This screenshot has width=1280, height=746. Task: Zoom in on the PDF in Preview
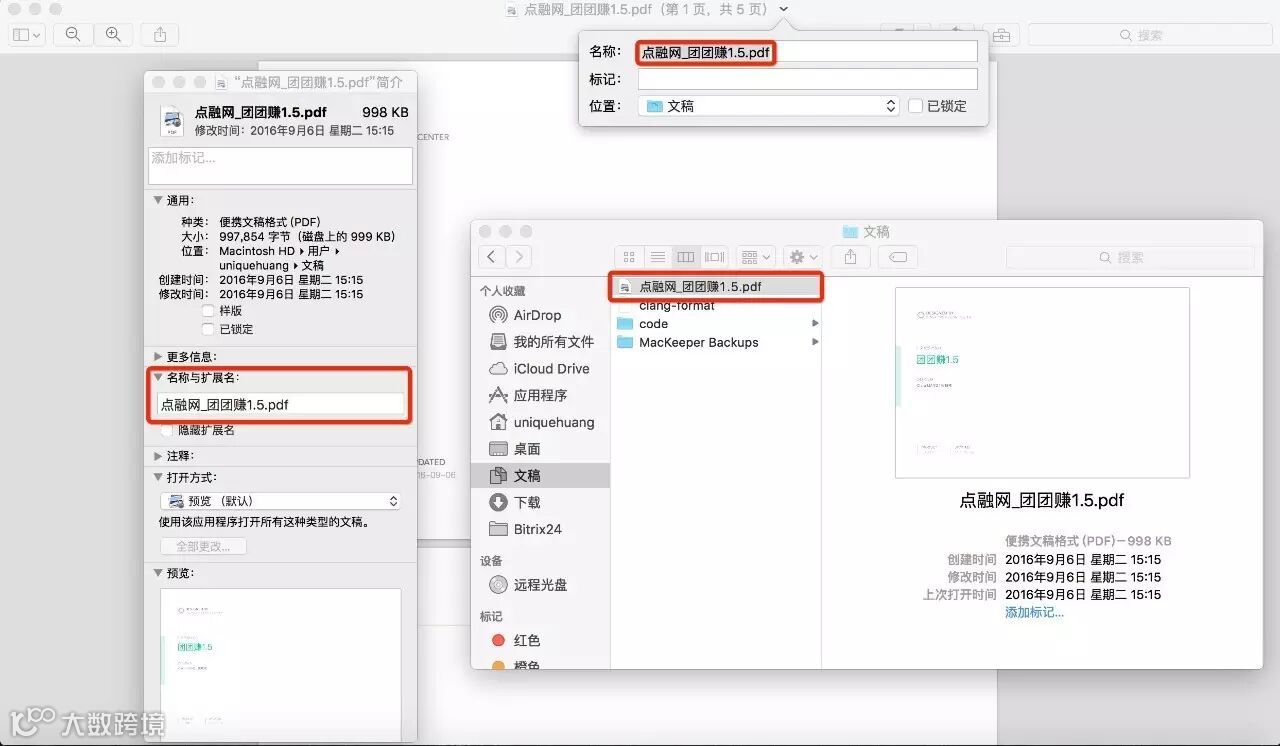[x=113, y=34]
